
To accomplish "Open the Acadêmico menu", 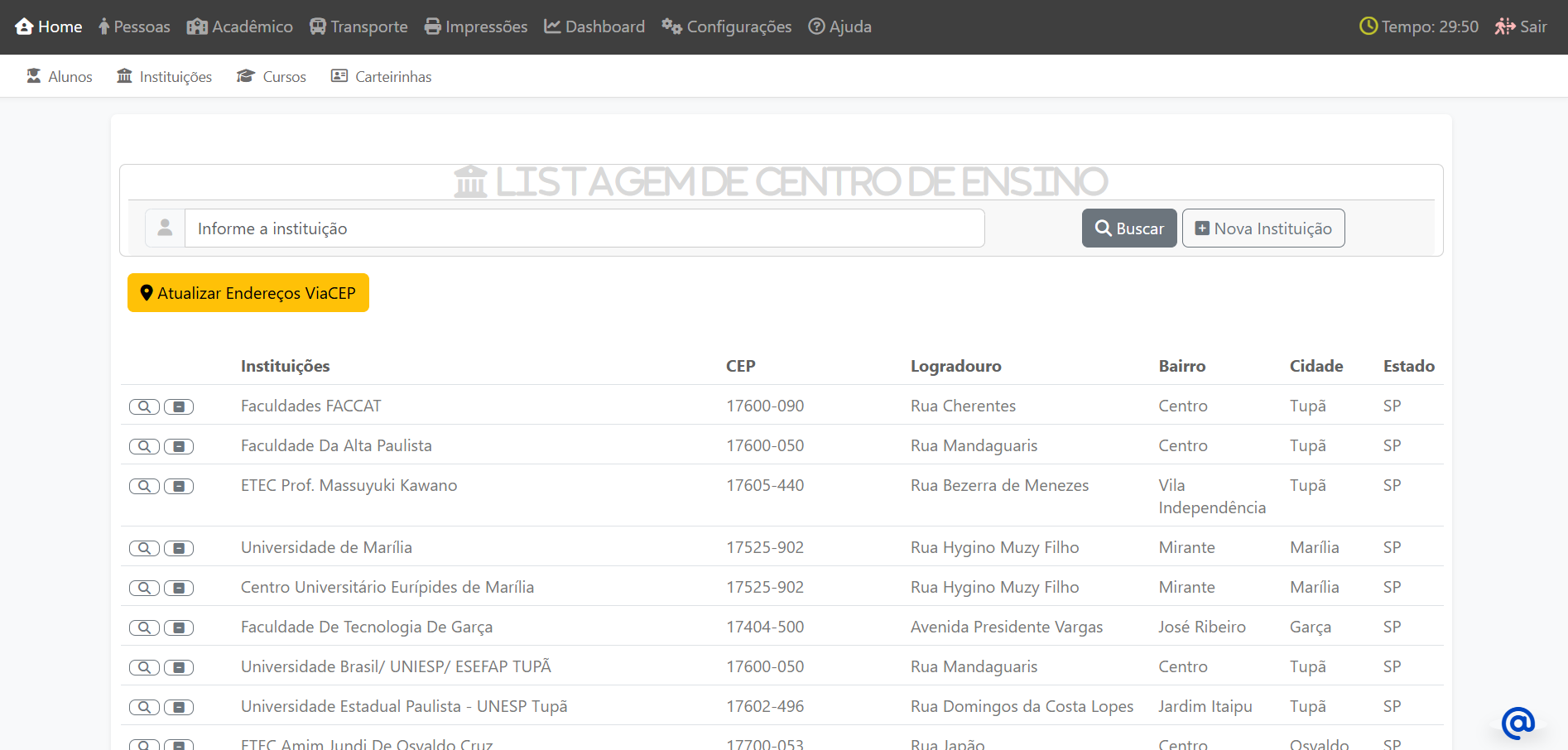I will tap(240, 26).
